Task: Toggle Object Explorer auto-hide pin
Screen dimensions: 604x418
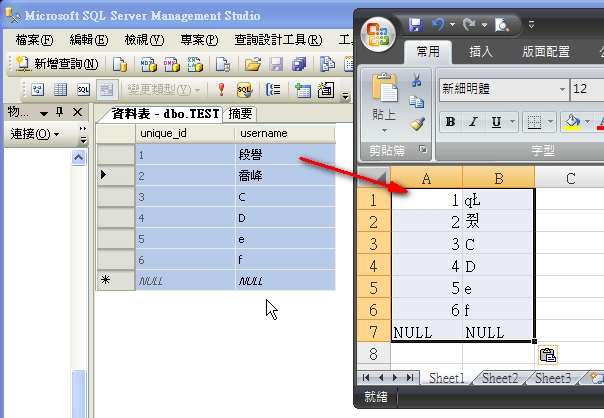Action: coord(59,112)
